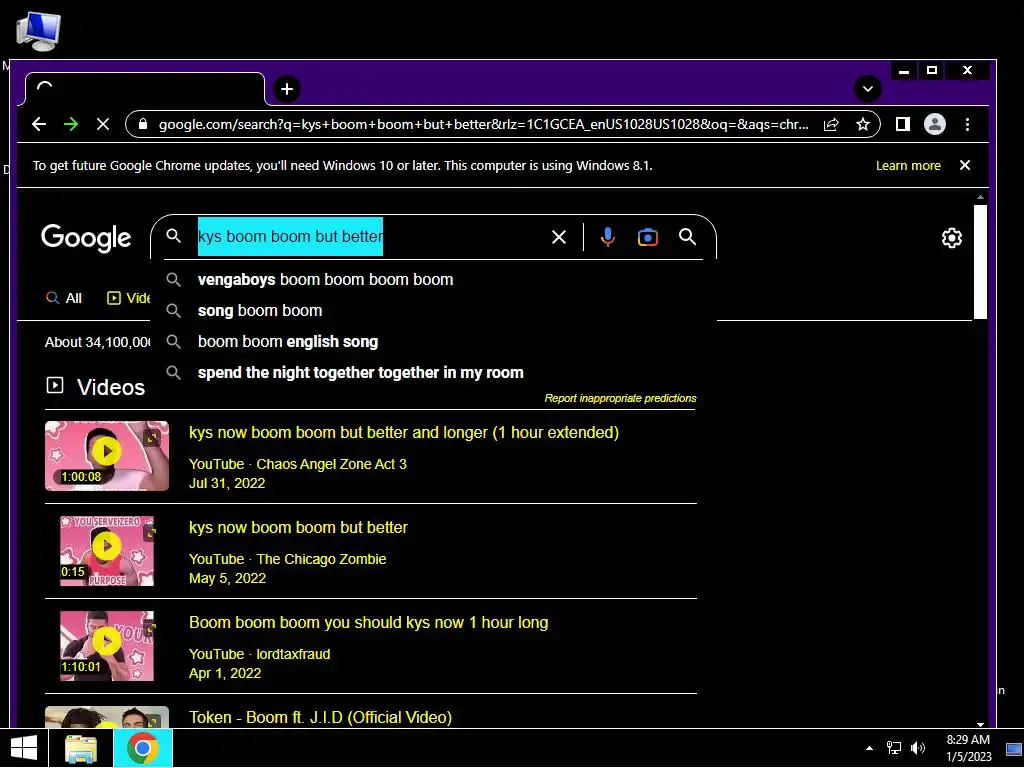Click the tray icon right of the clock
Viewport: 1024px width, 768px height.
pyautogui.click(x=1014, y=748)
